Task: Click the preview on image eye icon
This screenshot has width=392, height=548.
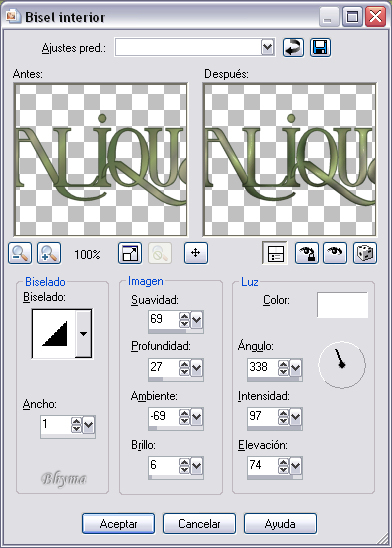Action: [335, 253]
